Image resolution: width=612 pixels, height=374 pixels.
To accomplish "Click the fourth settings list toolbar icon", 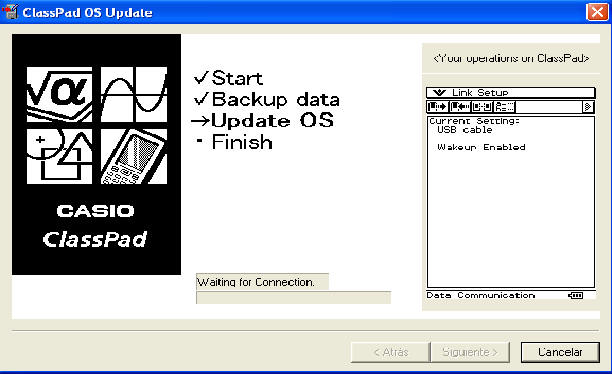I will pyautogui.click(x=505, y=107).
